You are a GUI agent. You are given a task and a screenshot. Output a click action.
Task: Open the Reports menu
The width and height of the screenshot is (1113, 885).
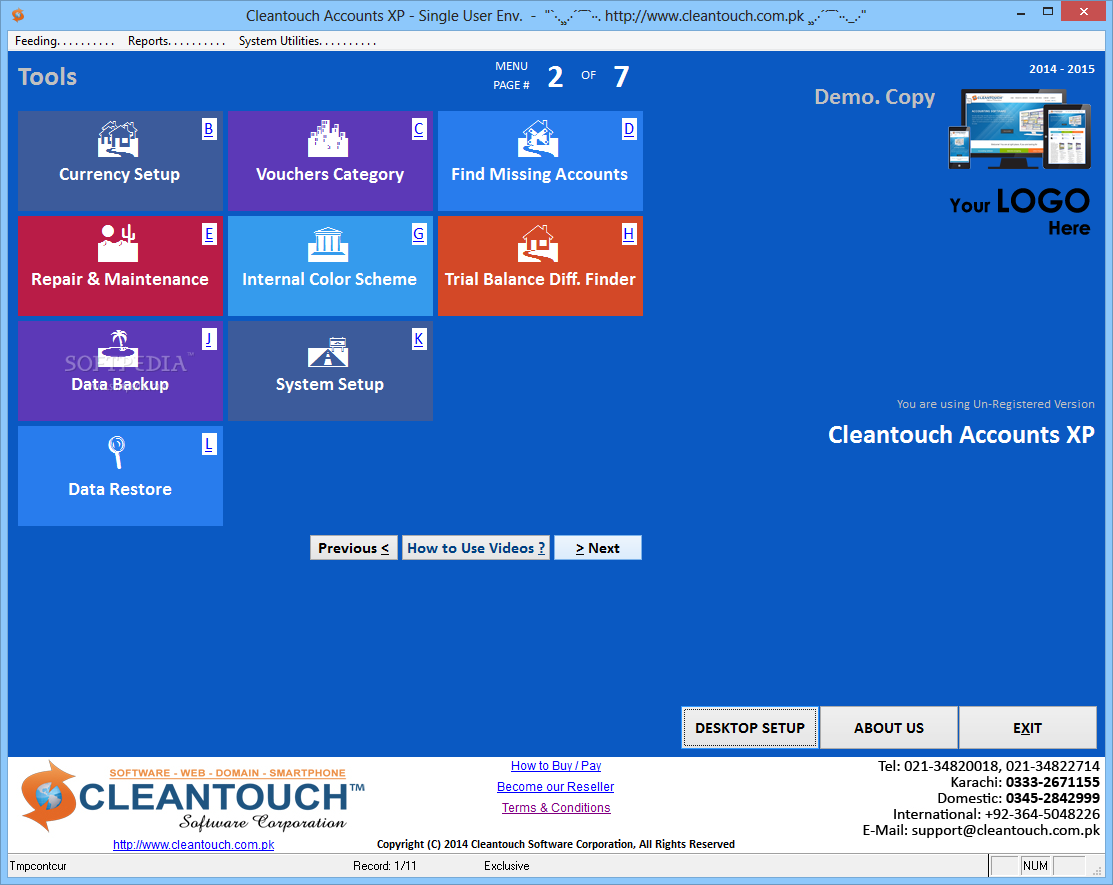click(176, 41)
